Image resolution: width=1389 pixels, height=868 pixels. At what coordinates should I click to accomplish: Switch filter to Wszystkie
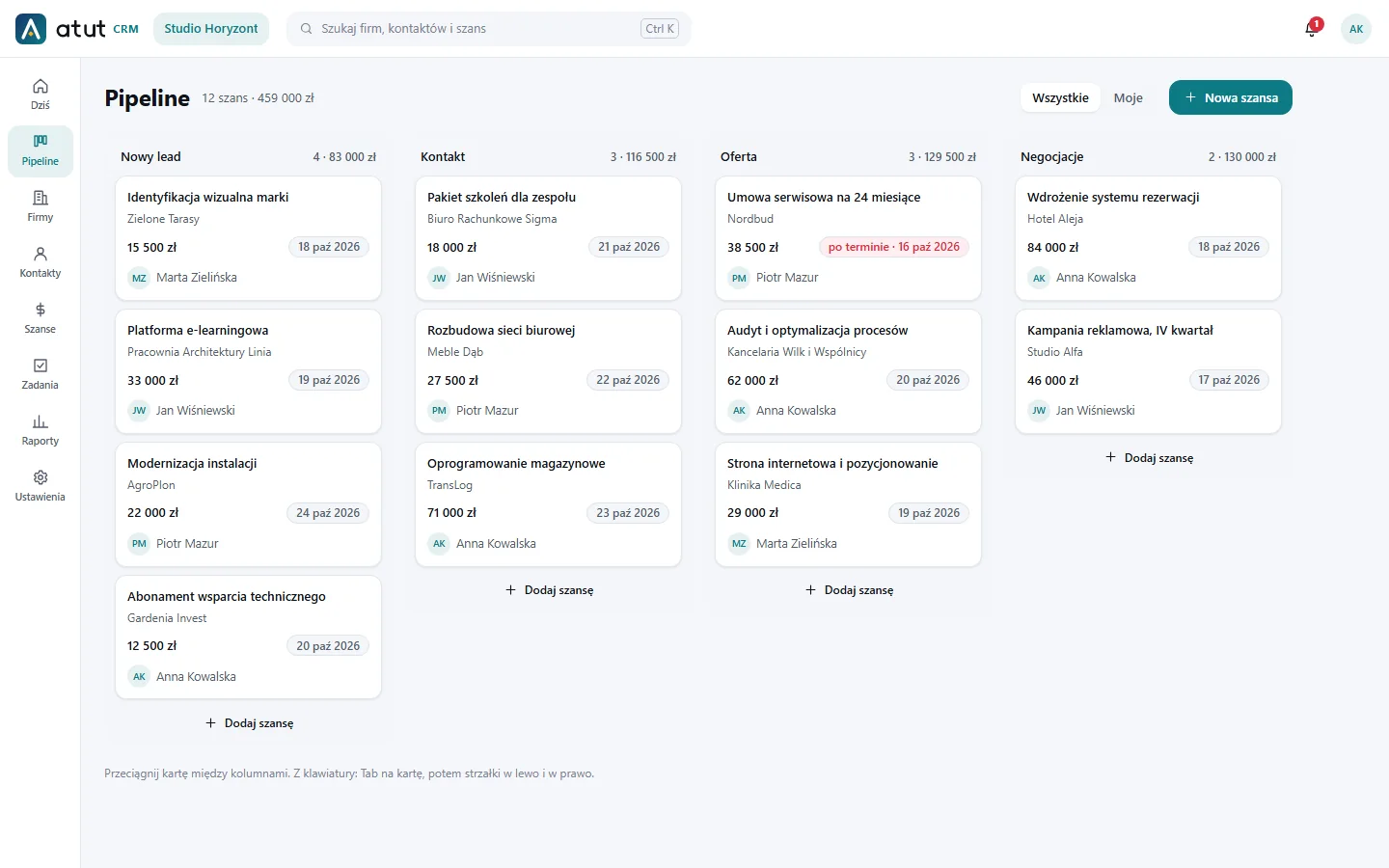pos(1060,97)
